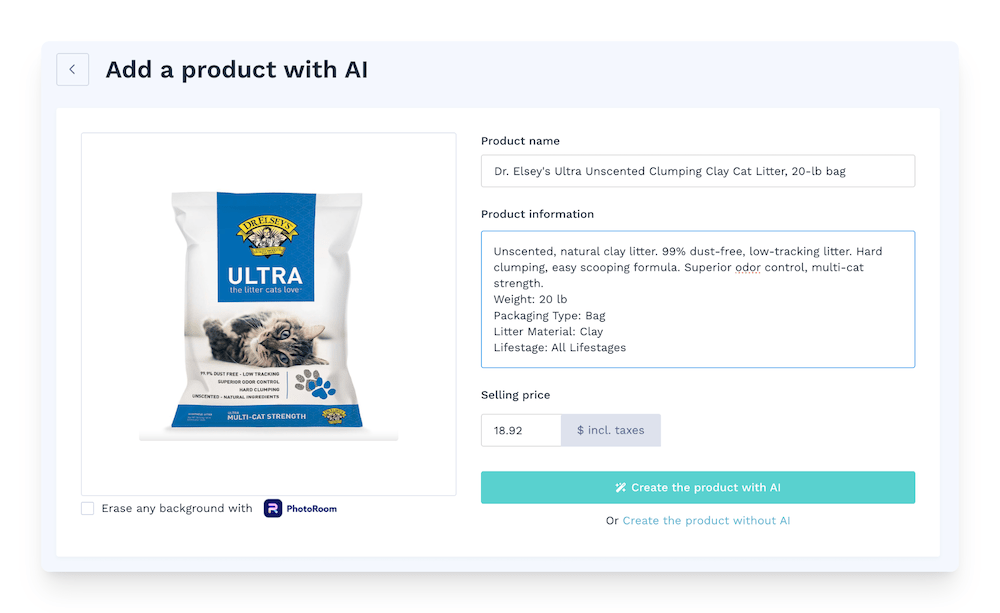1000x613 pixels.
Task: Select the selling price field showing 18.92
Action: pyautogui.click(x=520, y=430)
